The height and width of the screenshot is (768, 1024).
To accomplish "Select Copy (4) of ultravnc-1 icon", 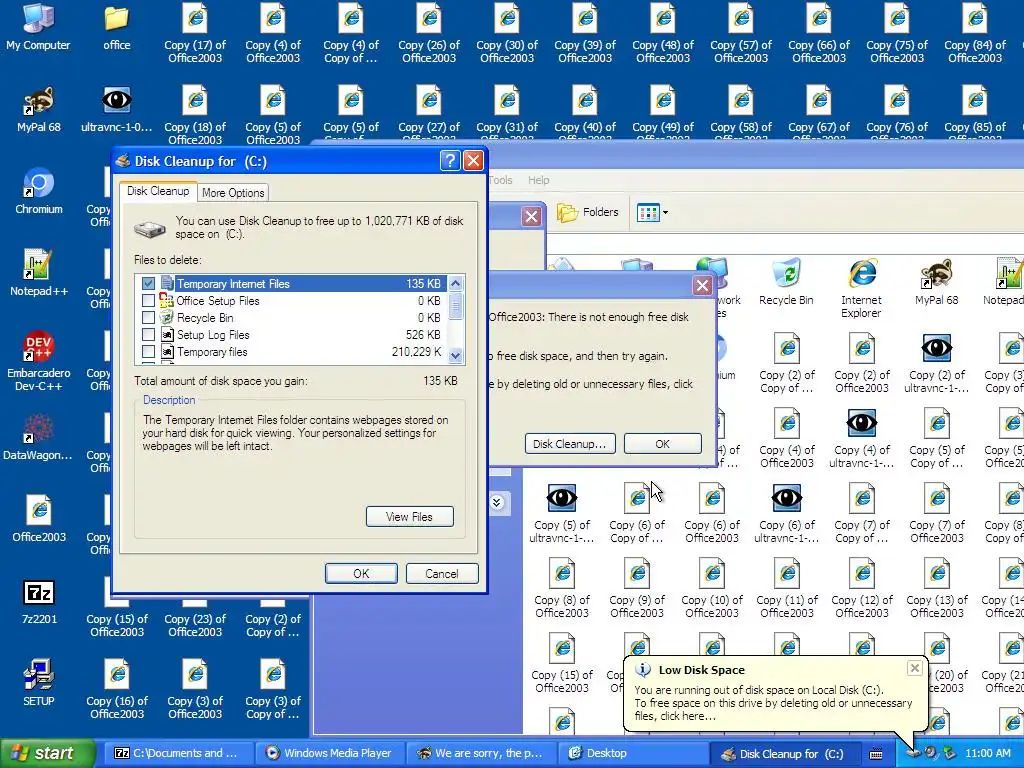I will coord(861,439).
